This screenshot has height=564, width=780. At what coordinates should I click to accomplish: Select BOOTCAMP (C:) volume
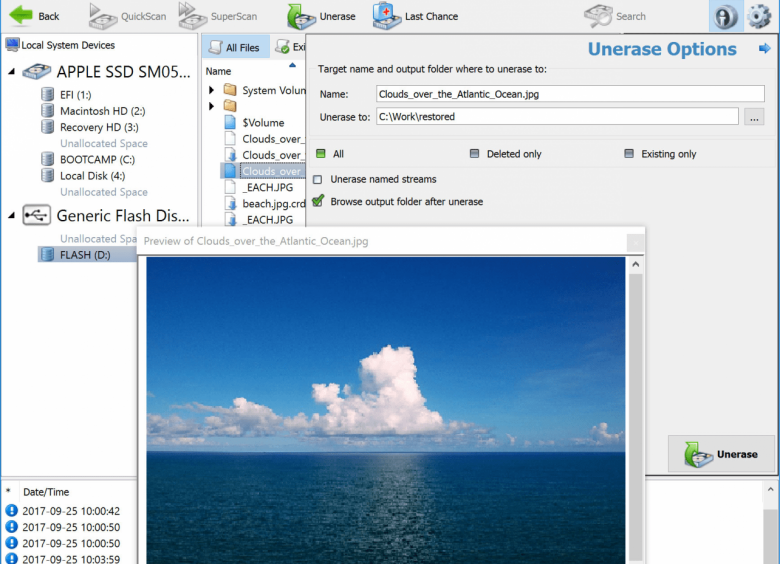[96, 159]
